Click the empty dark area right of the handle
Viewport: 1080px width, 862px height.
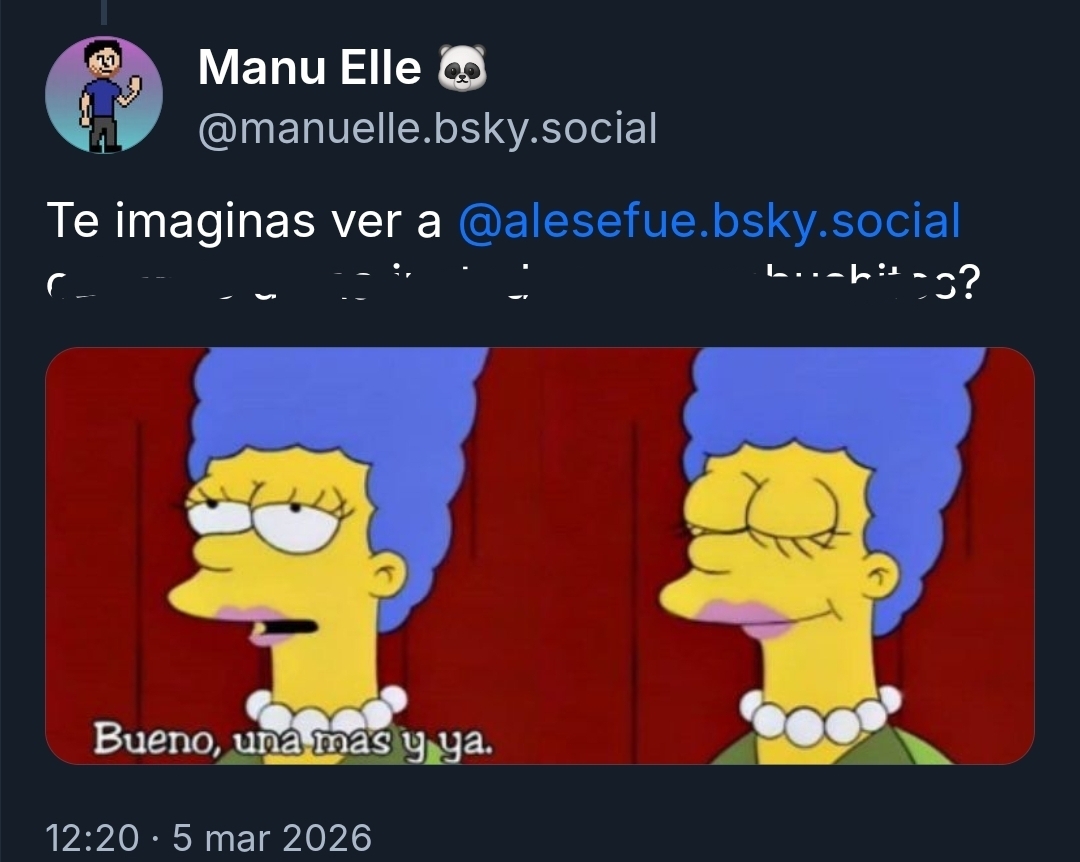(861, 129)
